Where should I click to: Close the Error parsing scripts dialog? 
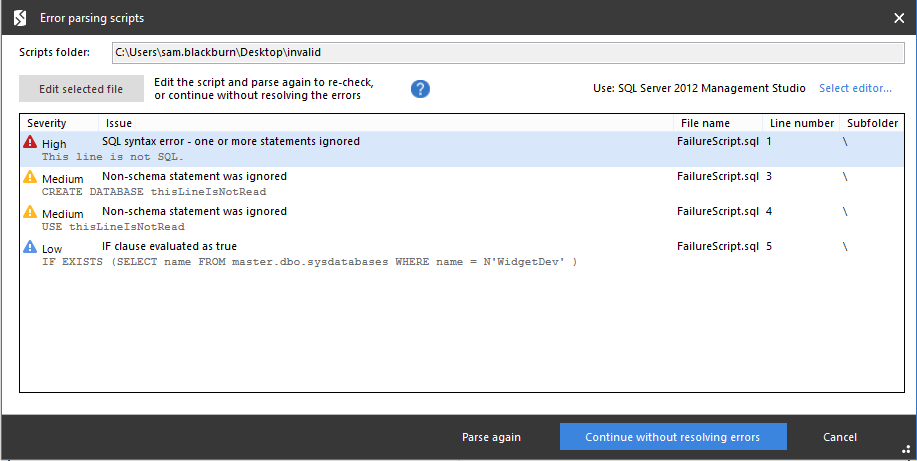tap(898, 17)
